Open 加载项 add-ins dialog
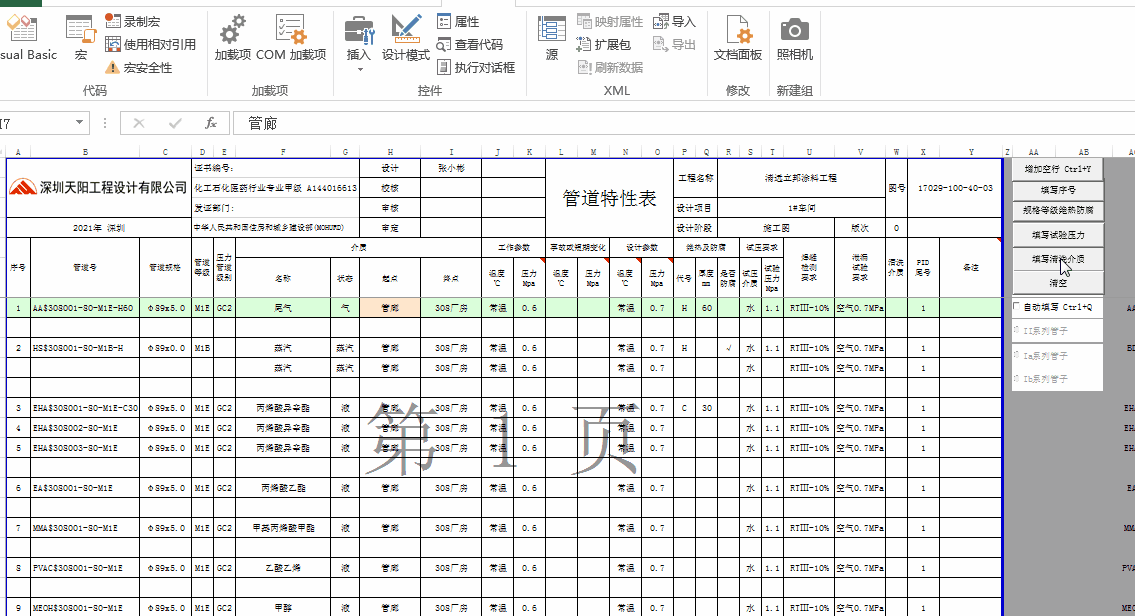Viewport: 1135px width, 616px height. click(x=232, y=38)
